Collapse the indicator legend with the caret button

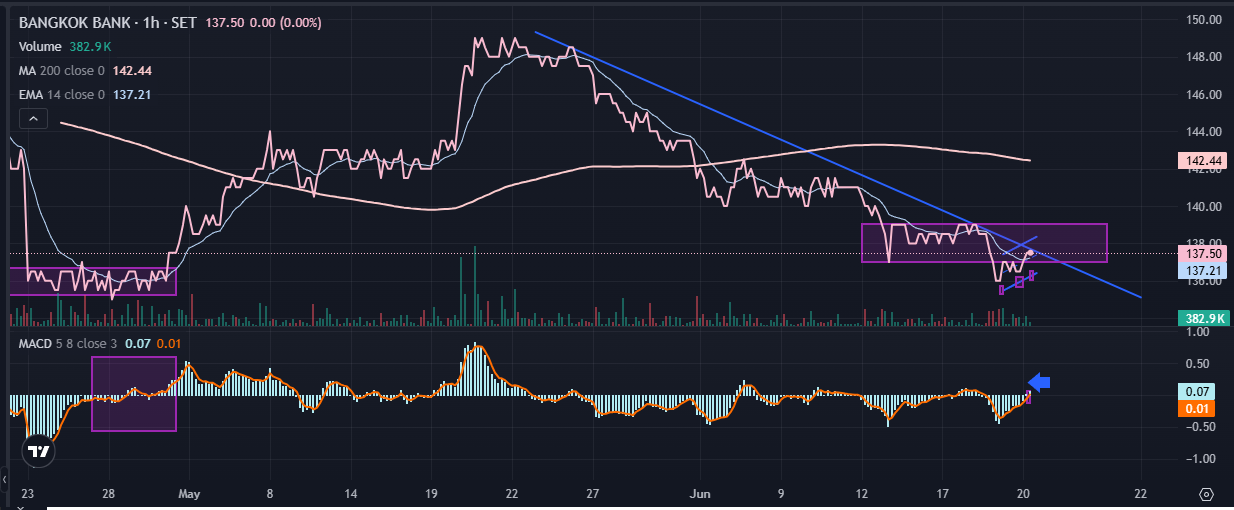tap(33, 119)
